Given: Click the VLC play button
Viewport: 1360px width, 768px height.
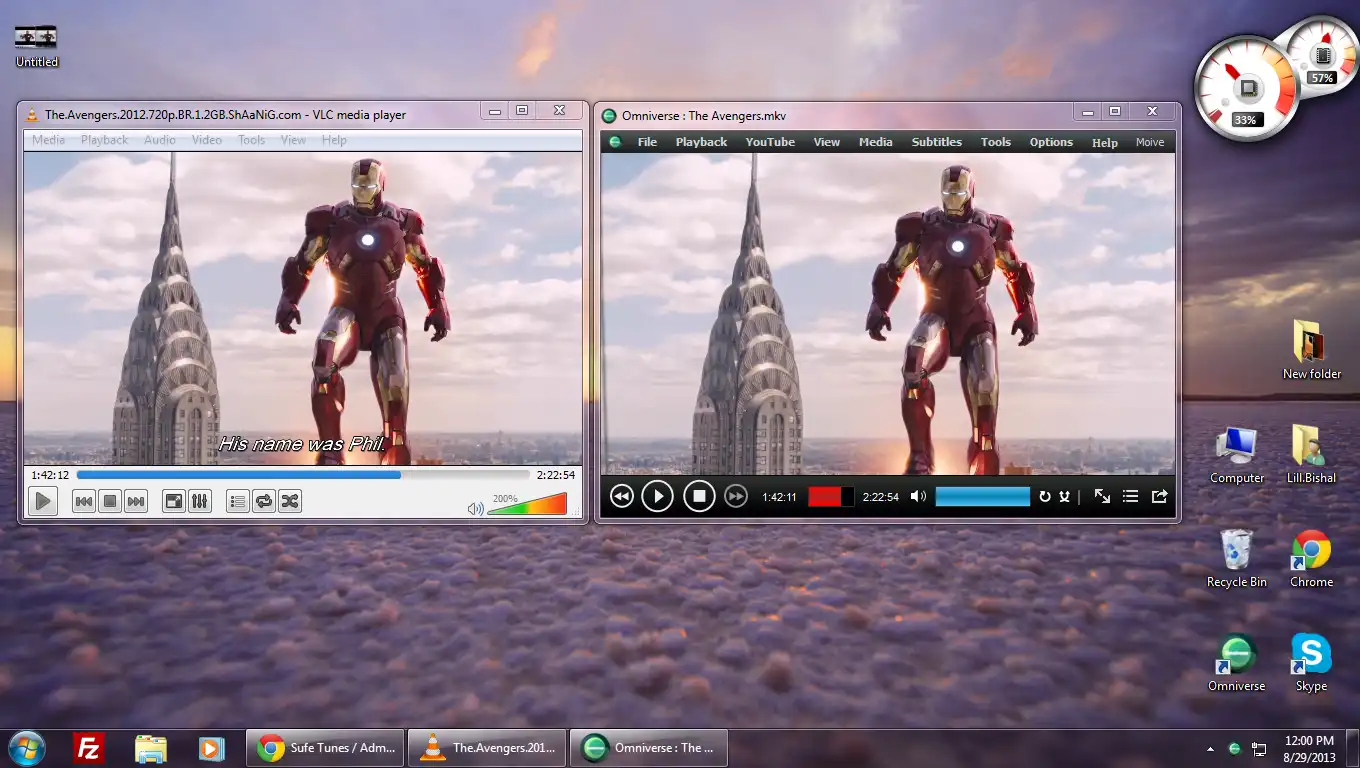Looking at the screenshot, I should 43,501.
